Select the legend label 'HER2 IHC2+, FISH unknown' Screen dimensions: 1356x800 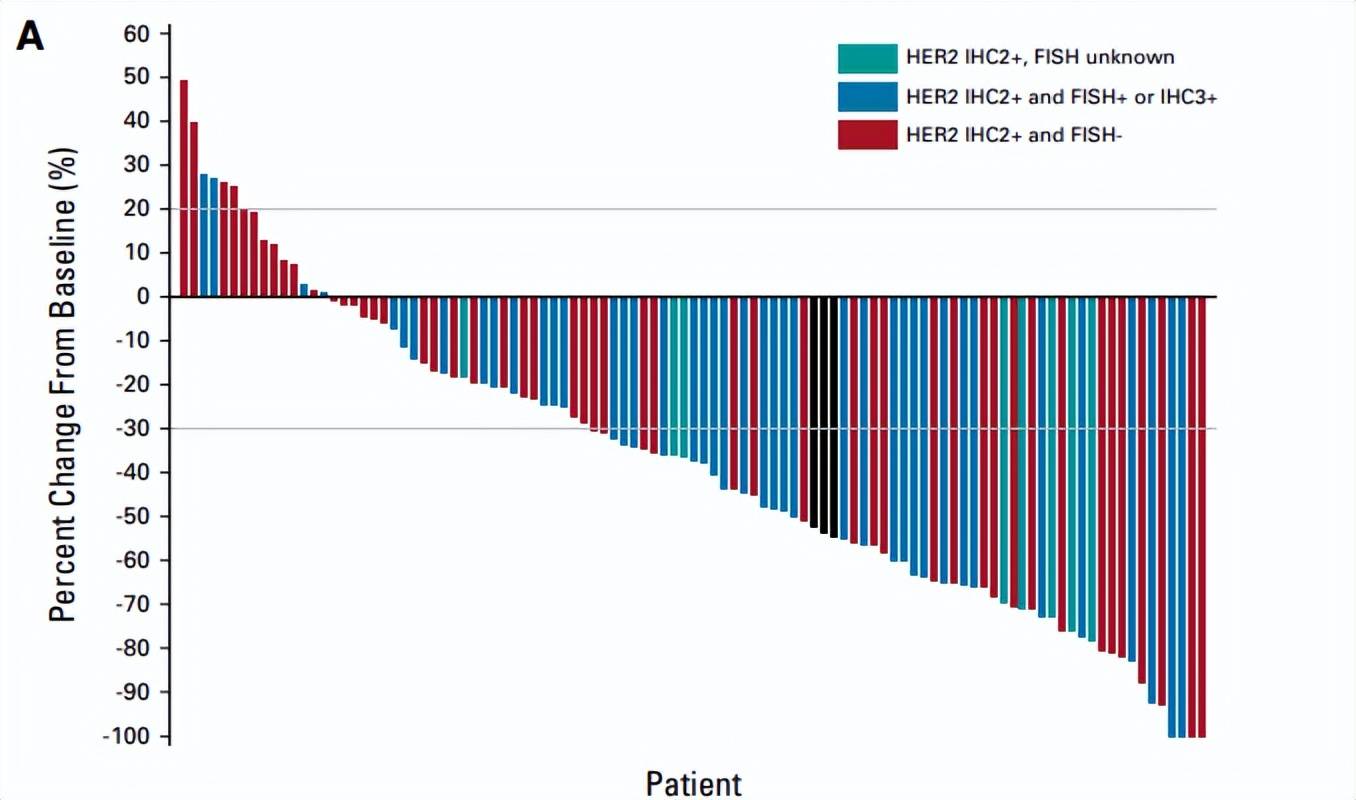click(1040, 58)
